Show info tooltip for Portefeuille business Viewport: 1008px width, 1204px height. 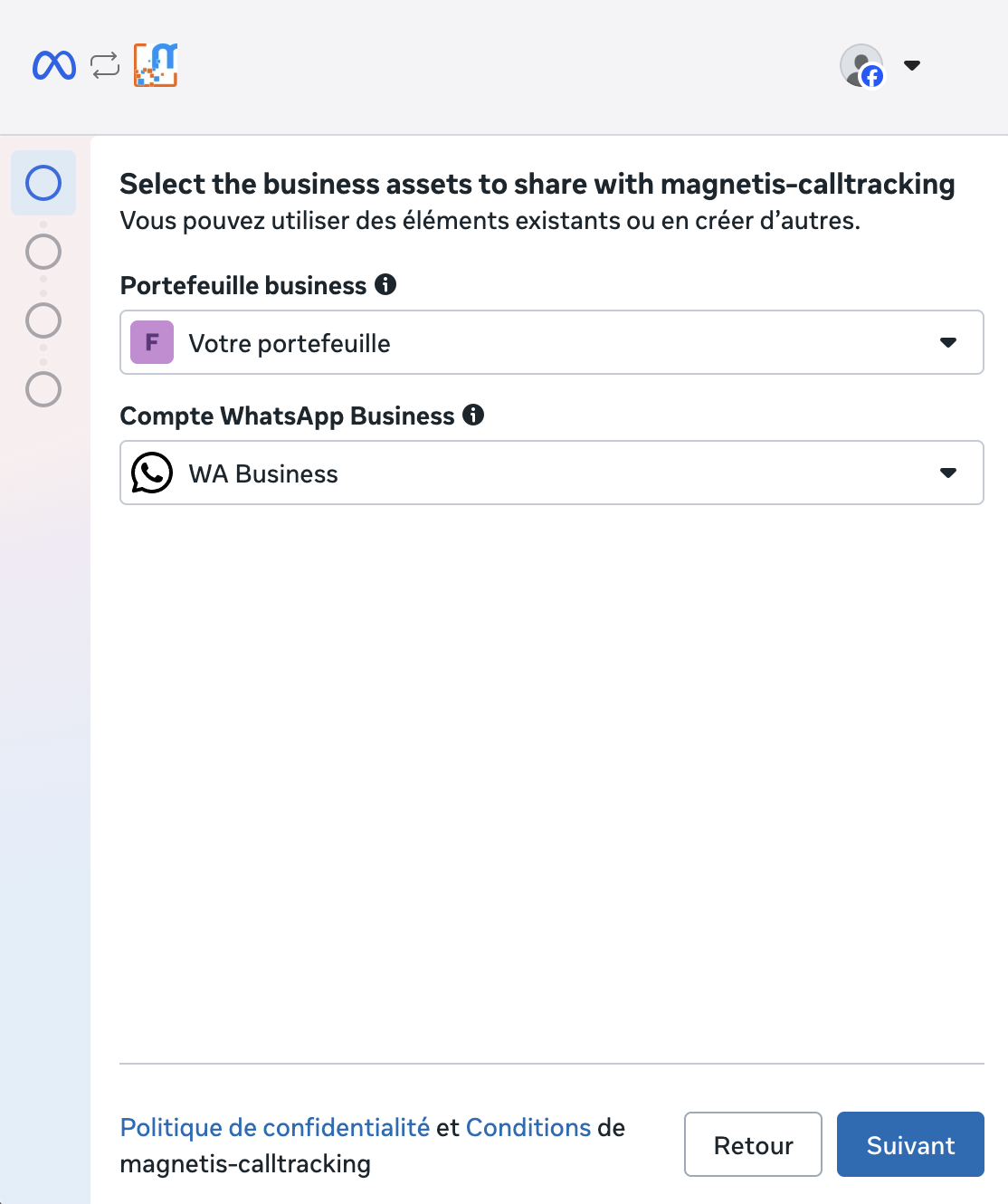tap(385, 284)
